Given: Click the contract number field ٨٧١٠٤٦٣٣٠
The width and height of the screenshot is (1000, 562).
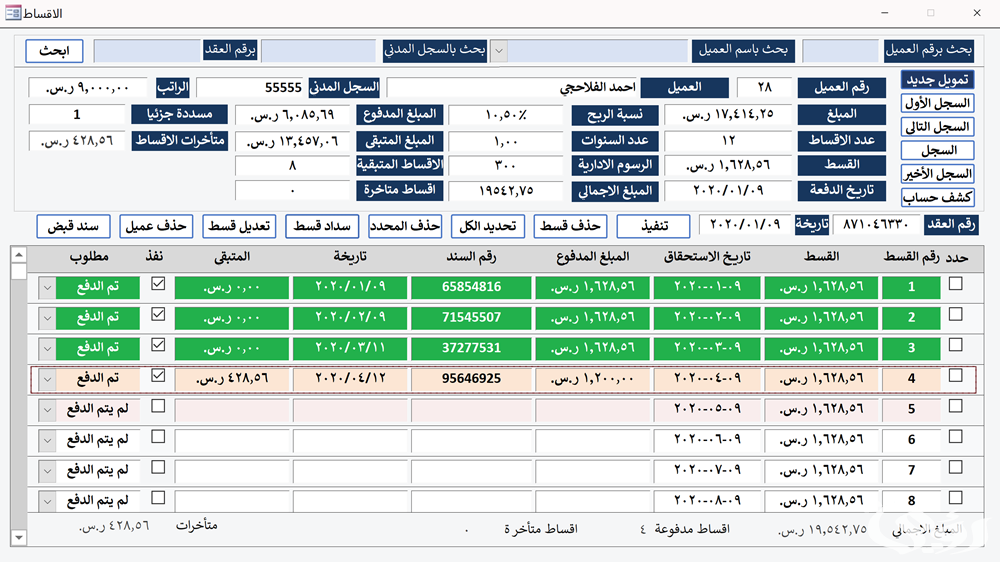Looking at the screenshot, I should [x=876, y=225].
